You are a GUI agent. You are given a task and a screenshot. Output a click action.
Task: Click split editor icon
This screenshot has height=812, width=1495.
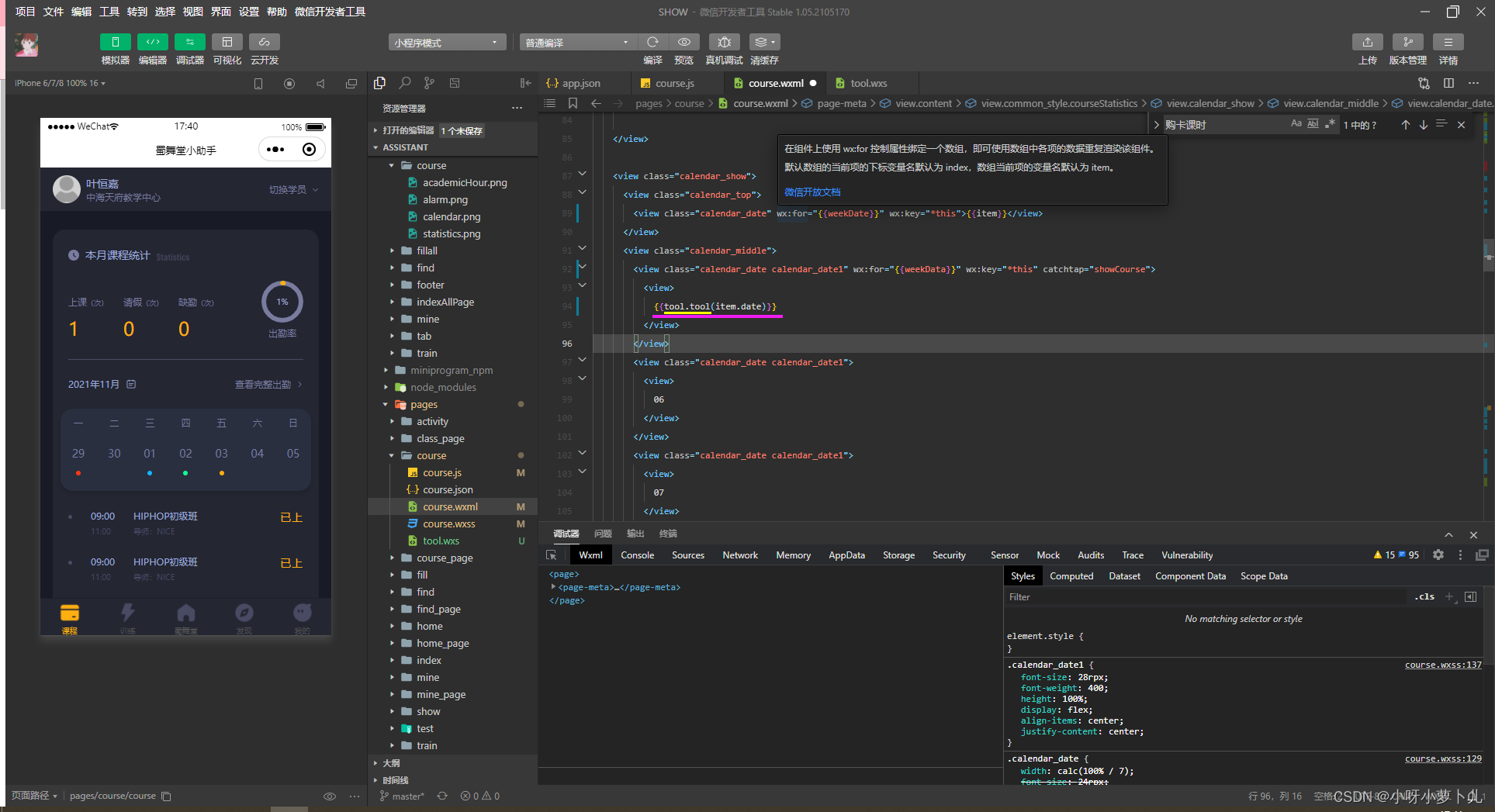[x=1448, y=83]
